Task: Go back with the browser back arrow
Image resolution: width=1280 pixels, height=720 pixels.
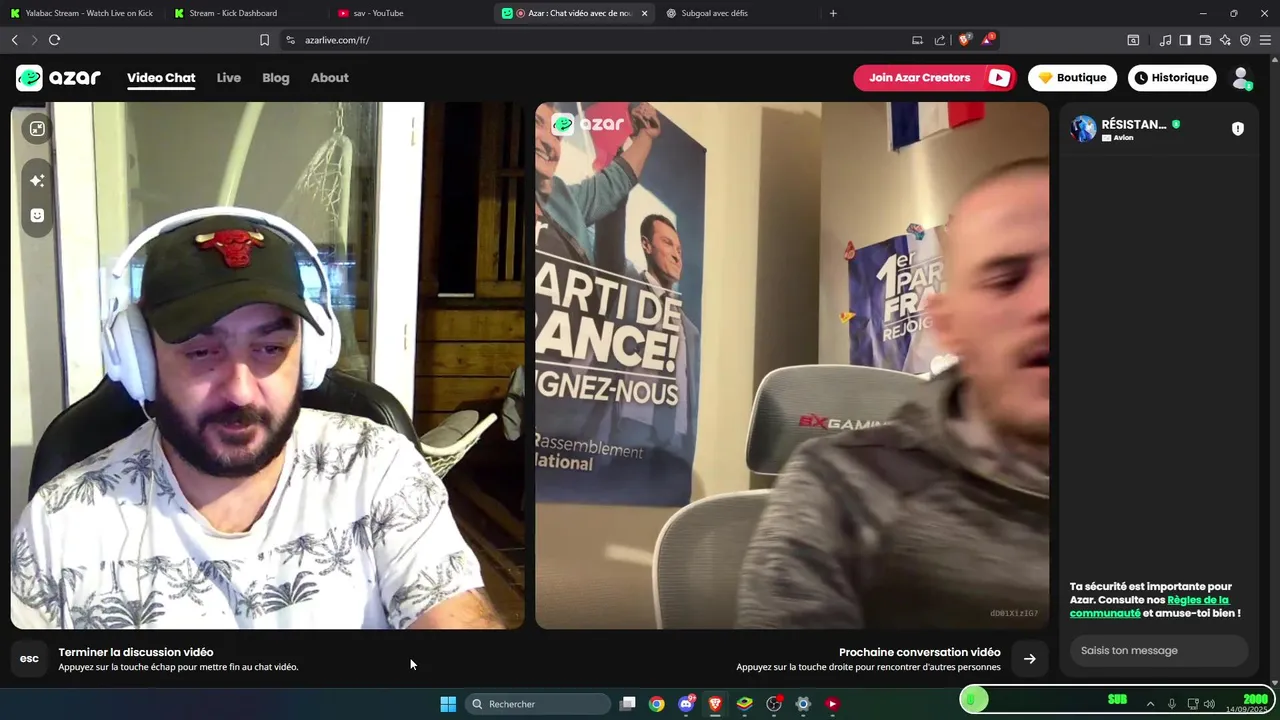Action: (x=14, y=40)
